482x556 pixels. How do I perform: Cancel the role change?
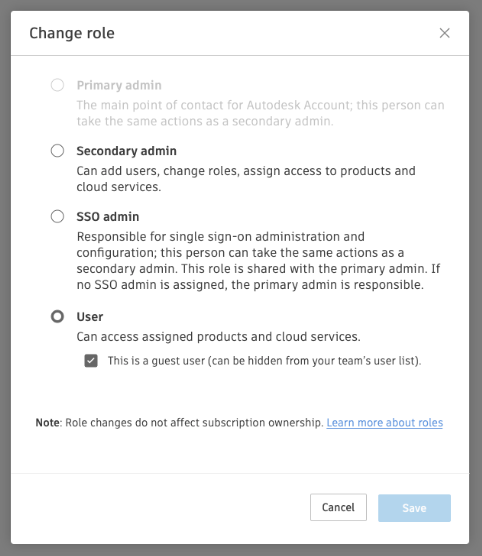tap(338, 507)
